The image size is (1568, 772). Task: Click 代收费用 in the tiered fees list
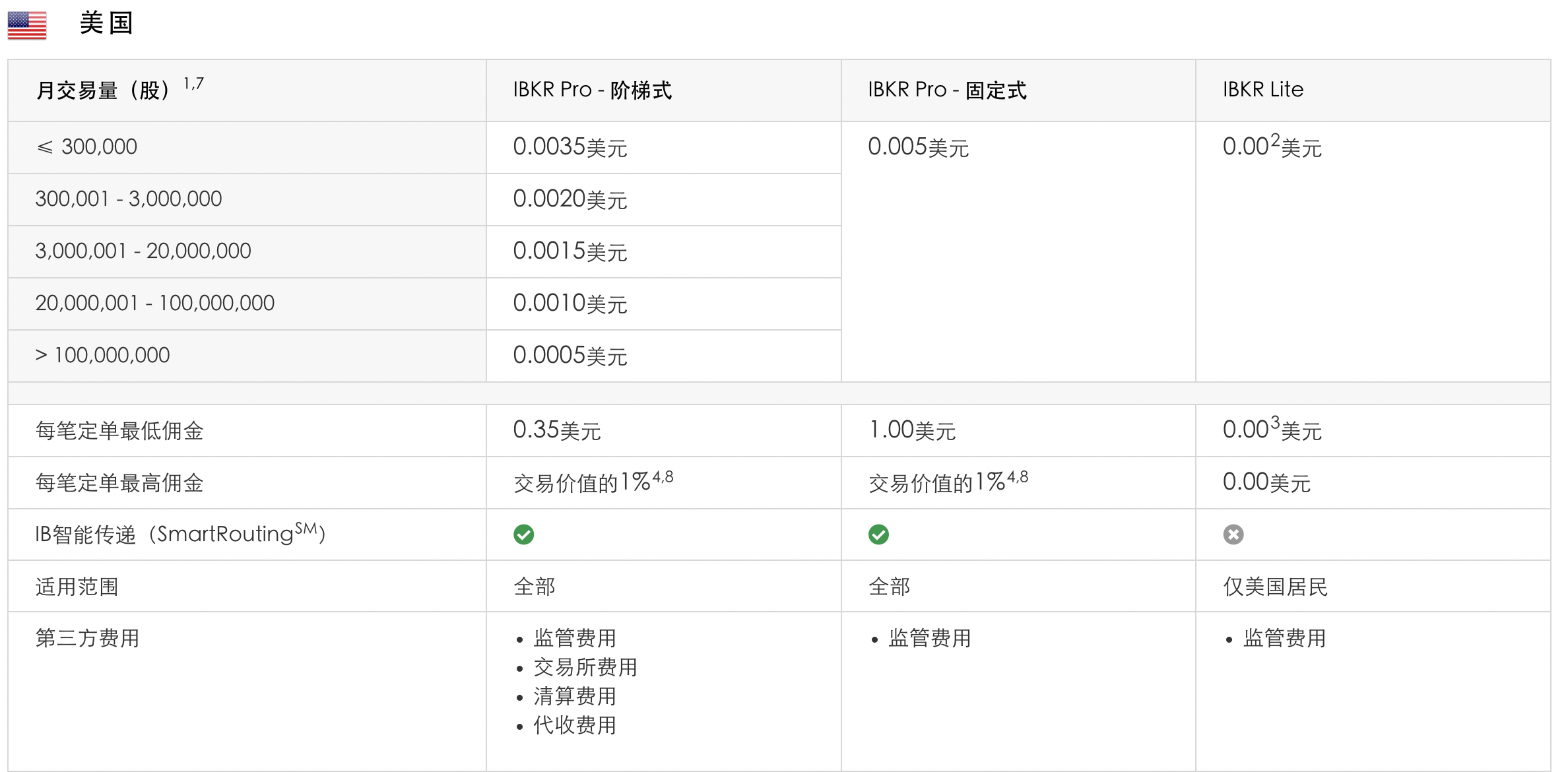point(575,725)
